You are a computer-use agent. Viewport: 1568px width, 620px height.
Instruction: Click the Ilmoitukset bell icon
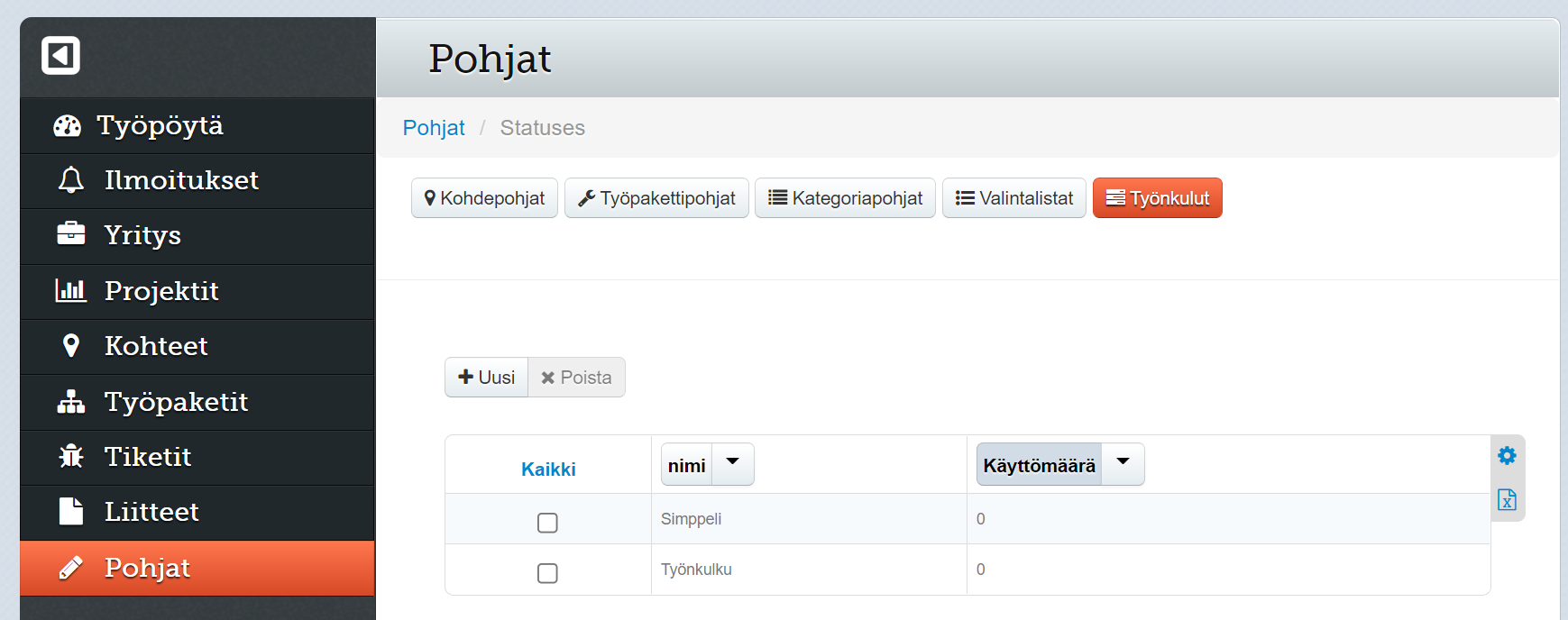(x=71, y=180)
